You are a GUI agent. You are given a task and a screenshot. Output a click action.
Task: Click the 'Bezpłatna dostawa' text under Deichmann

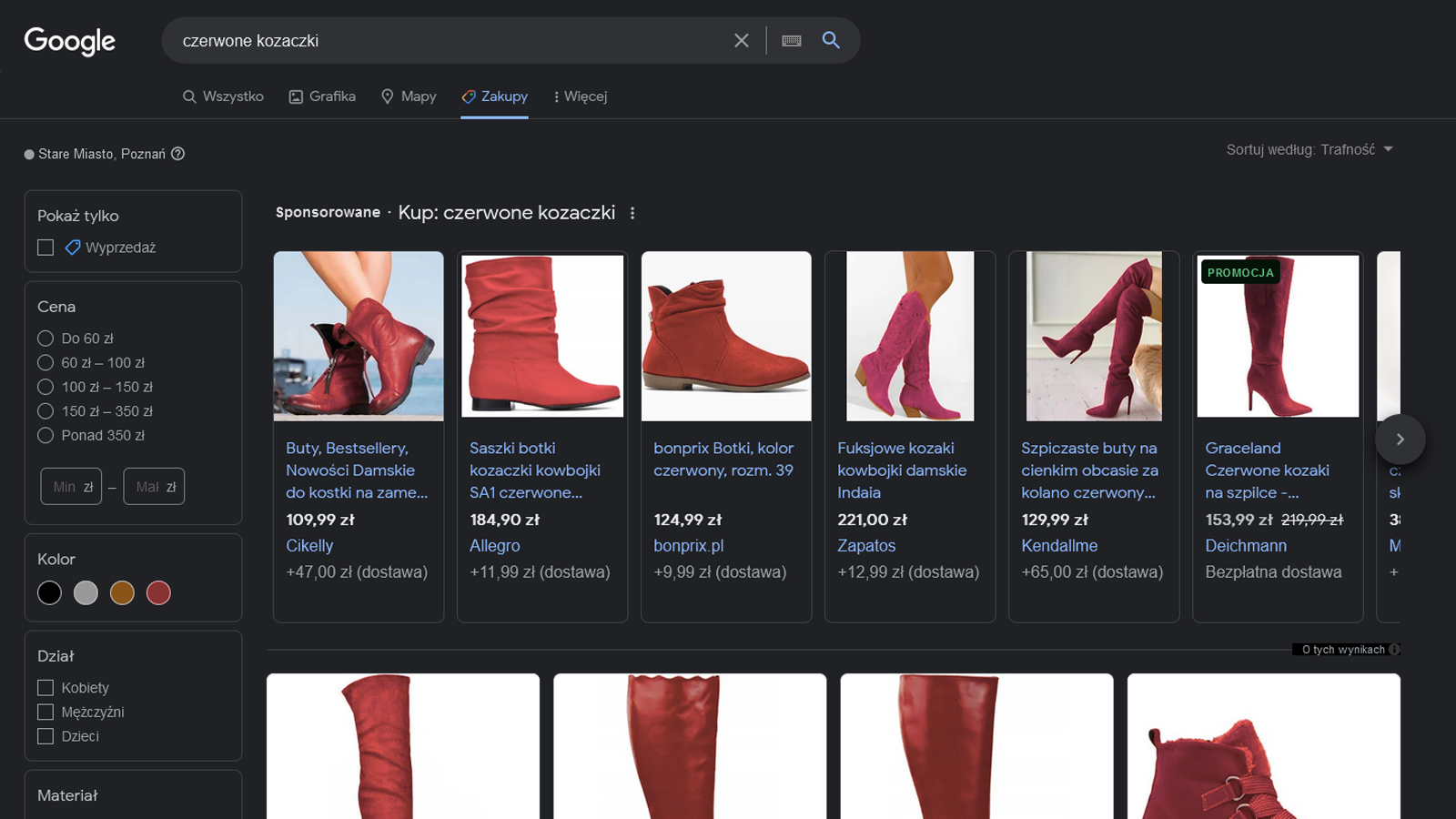[1273, 572]
